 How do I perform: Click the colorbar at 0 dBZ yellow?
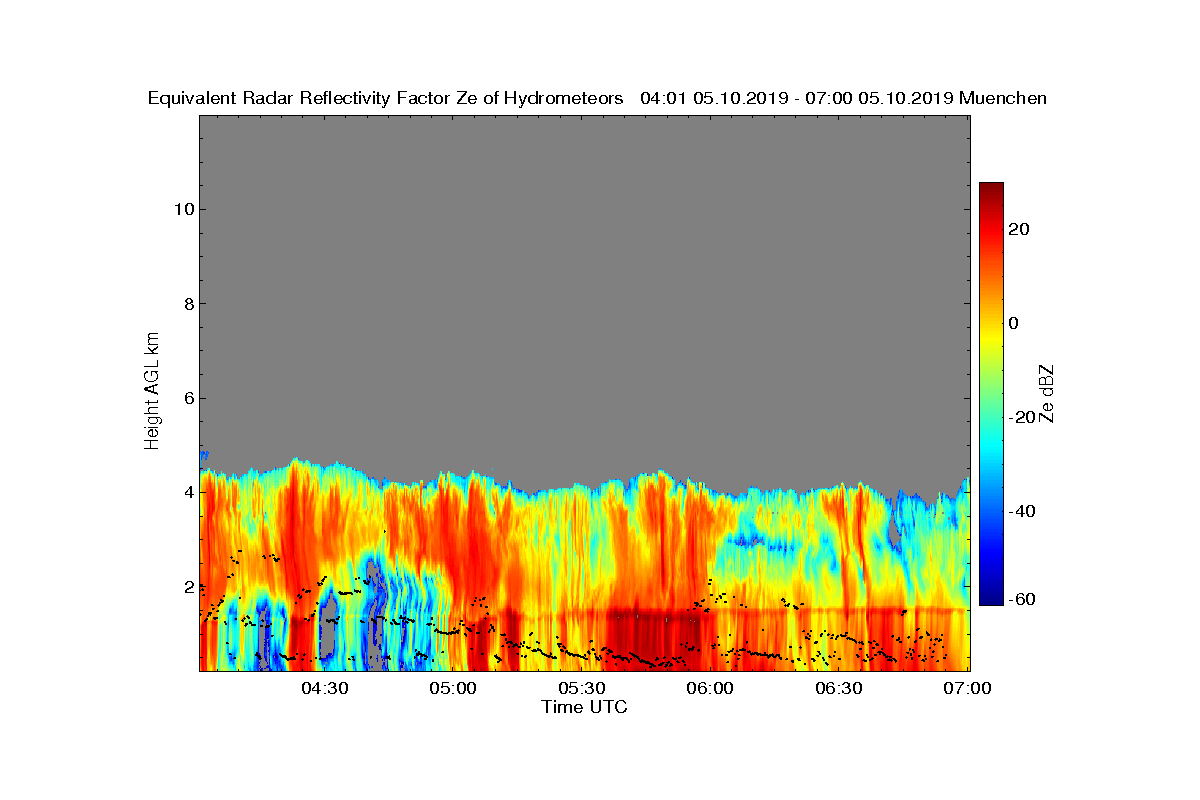pos(991,323)
